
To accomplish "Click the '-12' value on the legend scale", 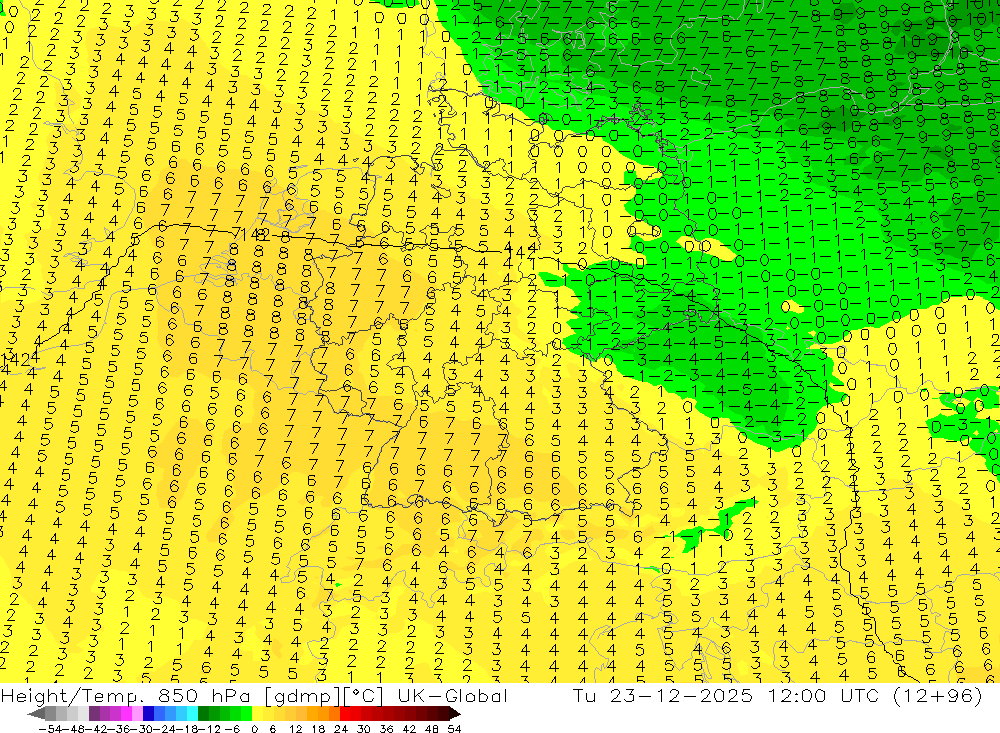I will click(209, 729).
